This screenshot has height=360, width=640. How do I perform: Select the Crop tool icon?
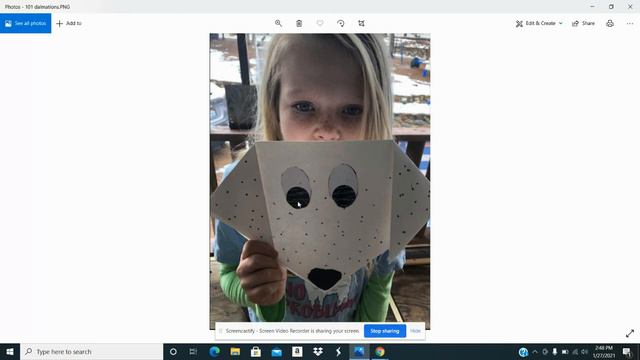coord(362,23)
